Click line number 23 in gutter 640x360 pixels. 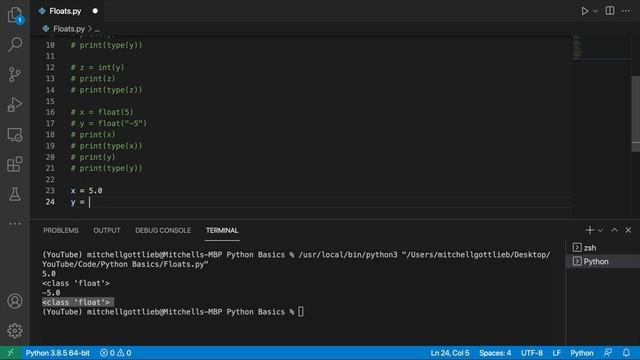tap(50, 191)
